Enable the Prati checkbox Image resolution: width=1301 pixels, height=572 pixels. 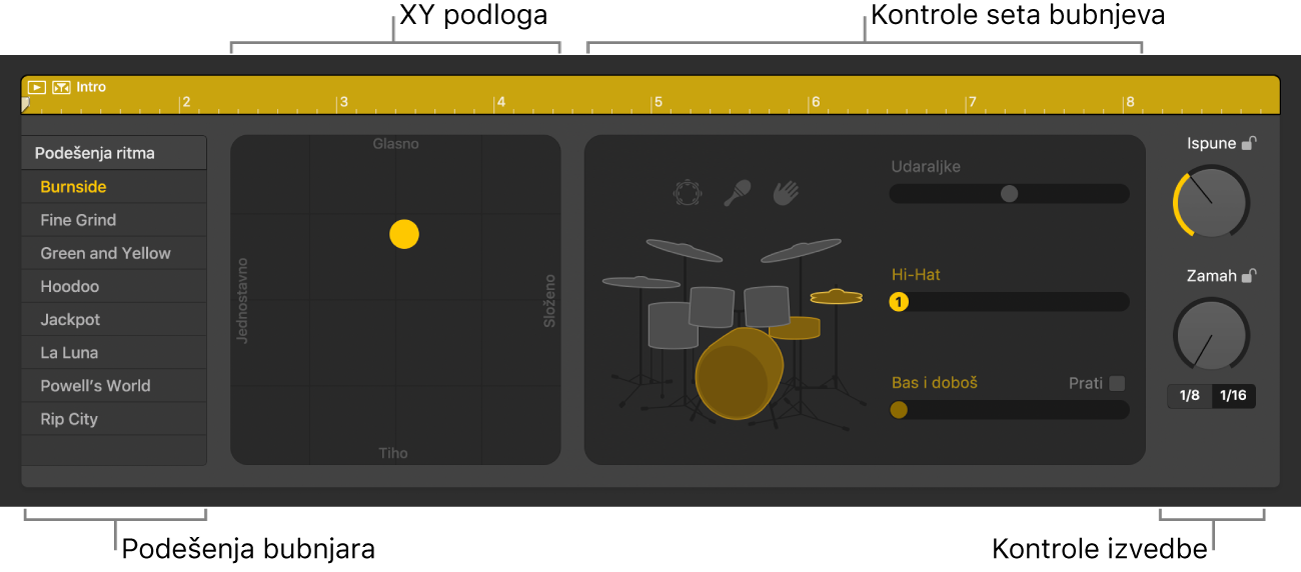point(1117,383)
